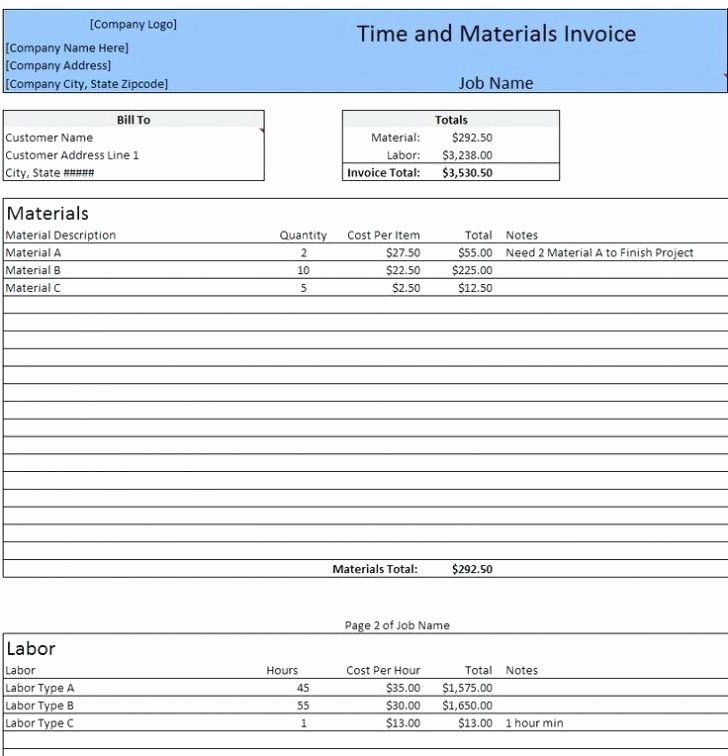The height and width of the screenshot is (756, 728).
Task: Click the $30.00 hourly rate cell
Action: (403, 705)
